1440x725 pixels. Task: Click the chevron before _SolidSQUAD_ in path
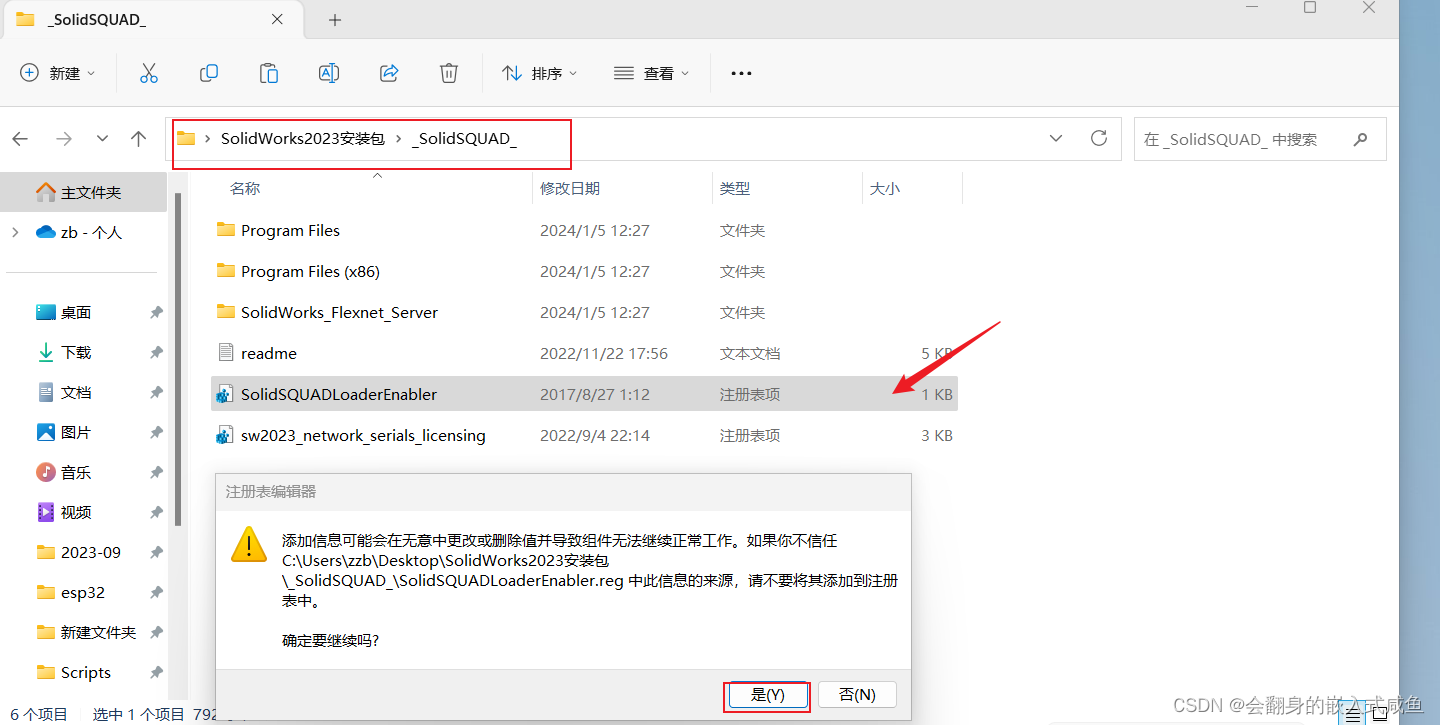tap(398, 139)
